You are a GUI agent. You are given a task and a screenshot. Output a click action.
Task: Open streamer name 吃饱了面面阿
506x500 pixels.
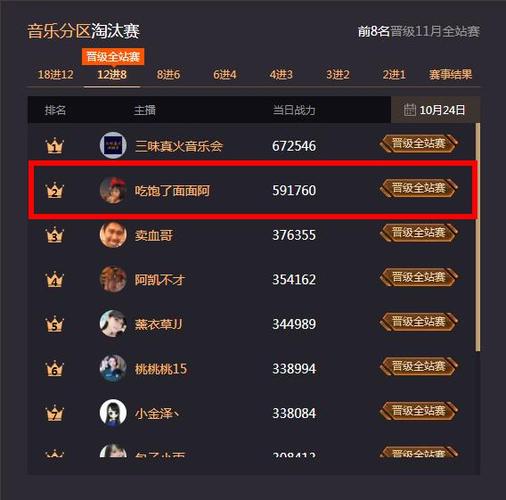pos(172,191)
